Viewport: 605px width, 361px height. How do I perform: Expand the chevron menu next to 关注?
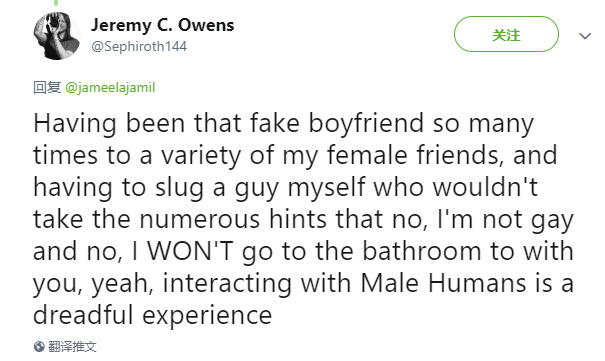tap(585, 36)
